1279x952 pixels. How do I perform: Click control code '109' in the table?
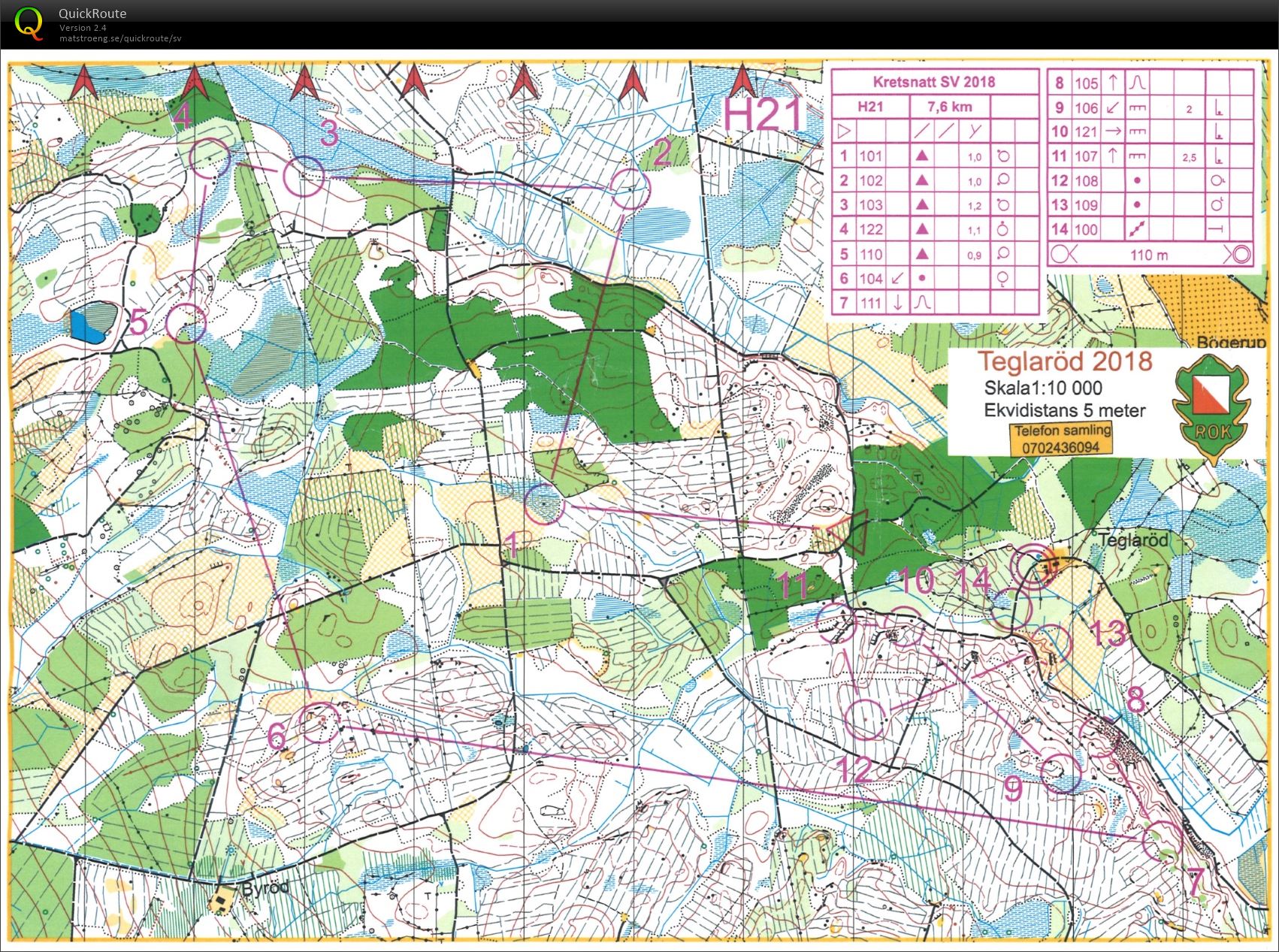point(1086,205)
